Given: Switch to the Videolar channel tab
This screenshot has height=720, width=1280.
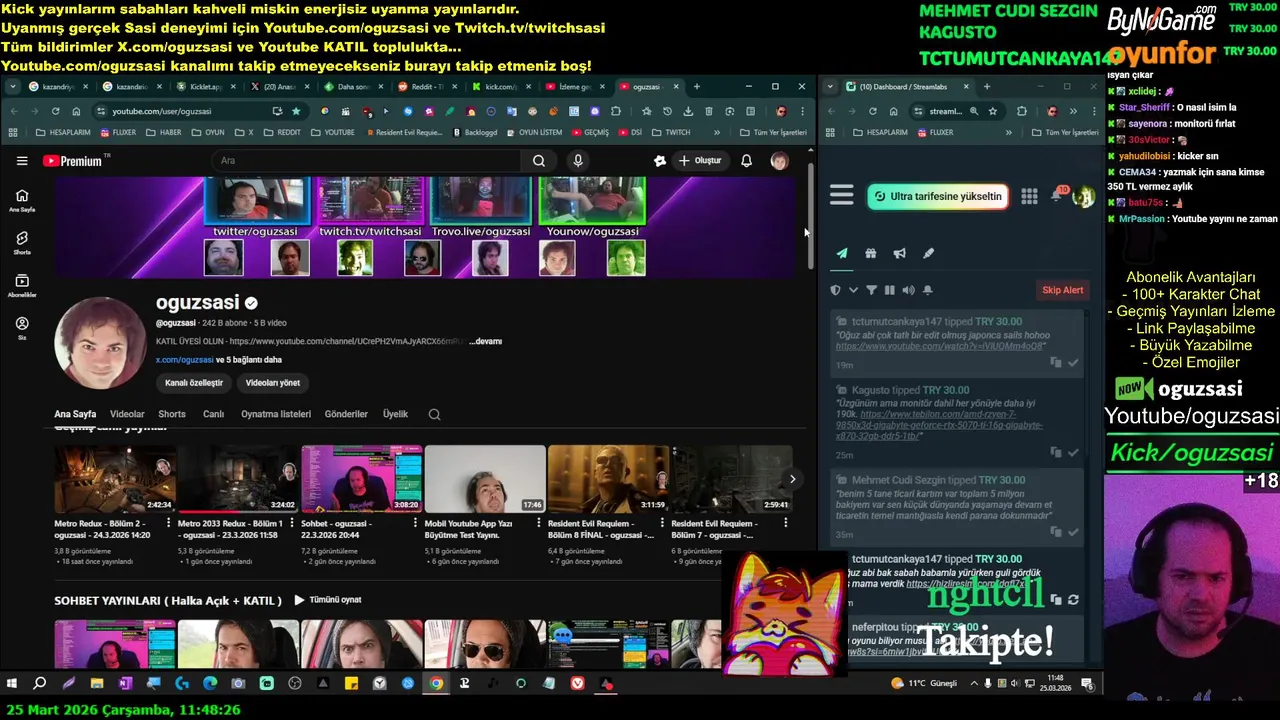Looking at the screenshot, I should click(127, 414).
